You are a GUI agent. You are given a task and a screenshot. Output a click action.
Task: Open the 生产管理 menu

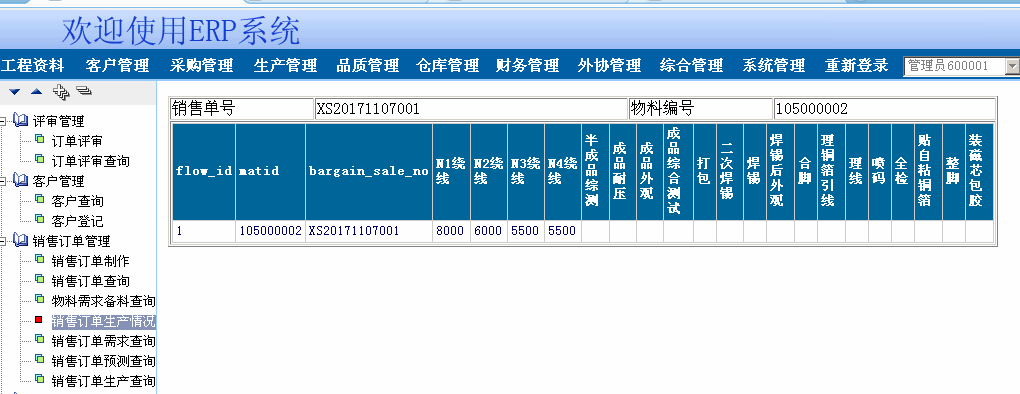286,66
